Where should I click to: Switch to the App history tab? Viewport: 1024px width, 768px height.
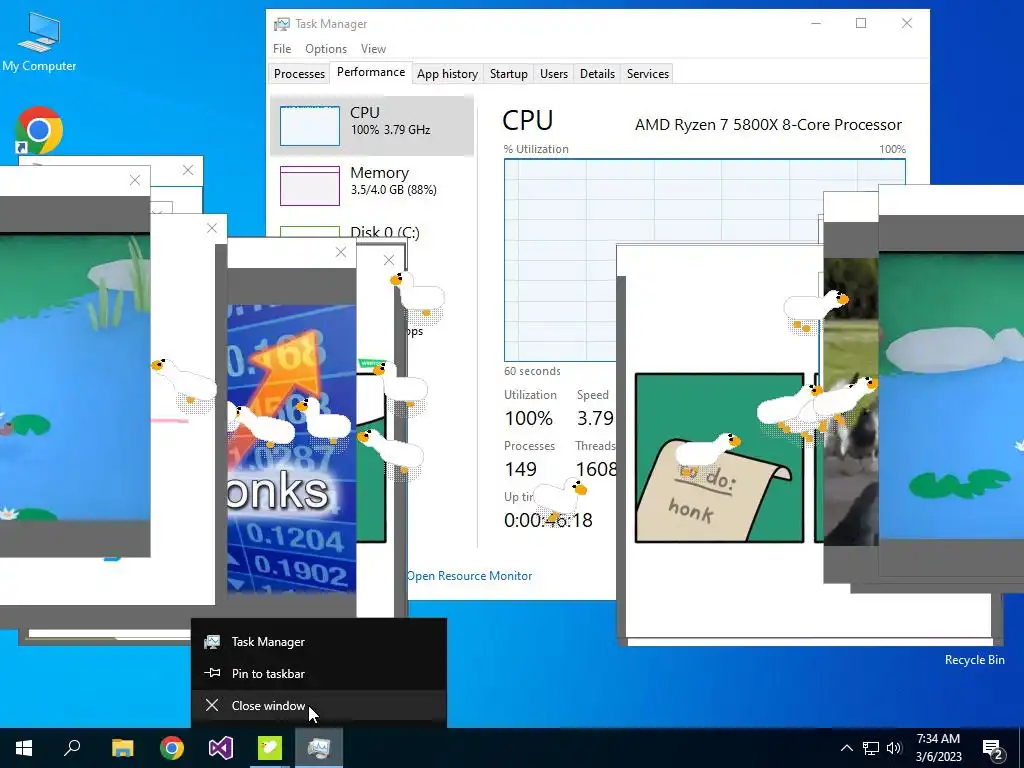pos(447,74)
